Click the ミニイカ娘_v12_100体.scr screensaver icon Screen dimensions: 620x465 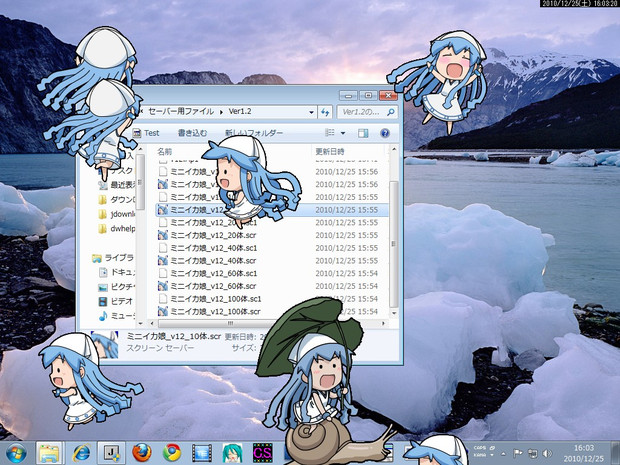pos(163,311)
